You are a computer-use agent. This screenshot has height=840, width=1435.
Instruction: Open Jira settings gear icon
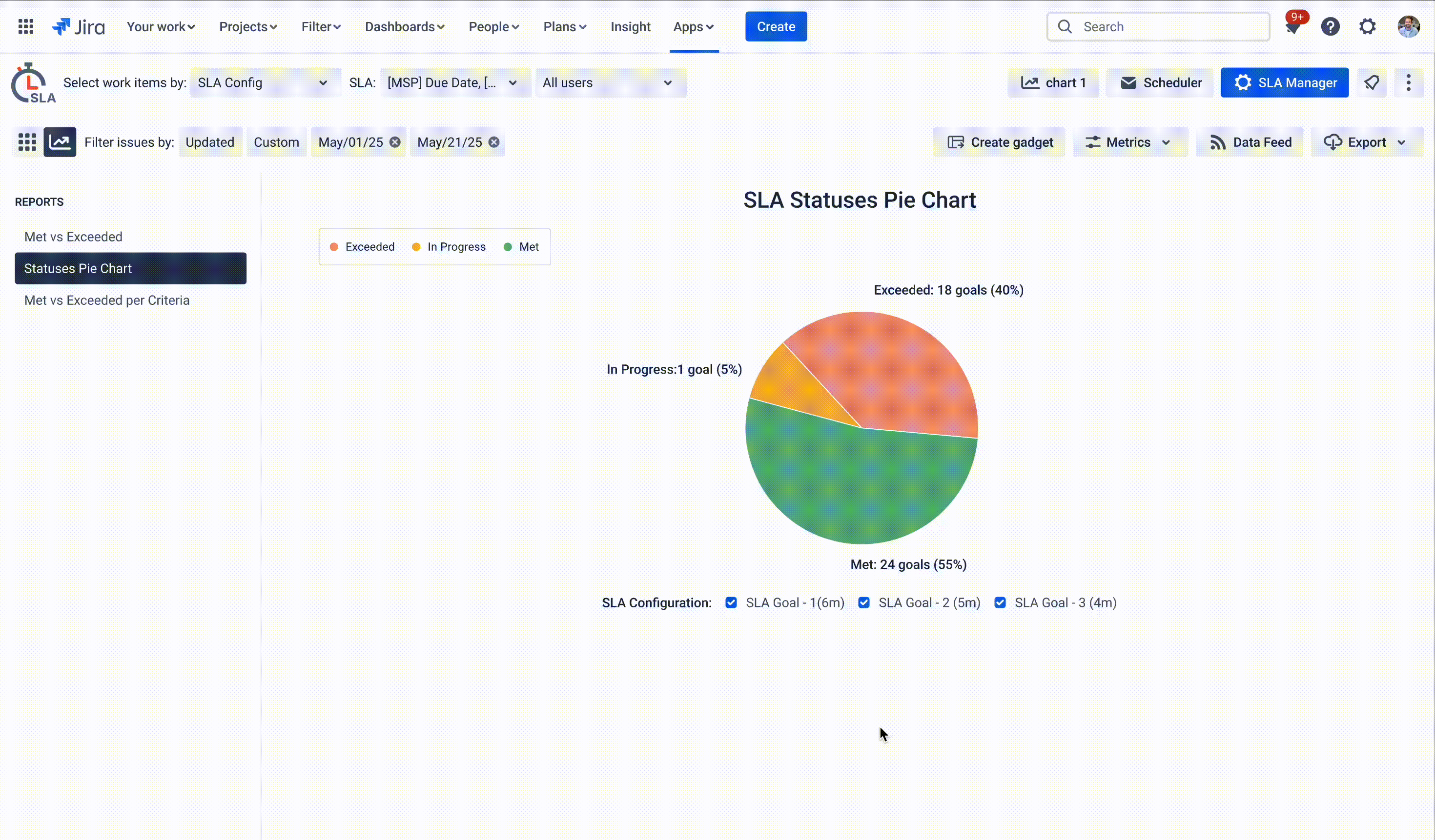click(x=1367, y=27)
